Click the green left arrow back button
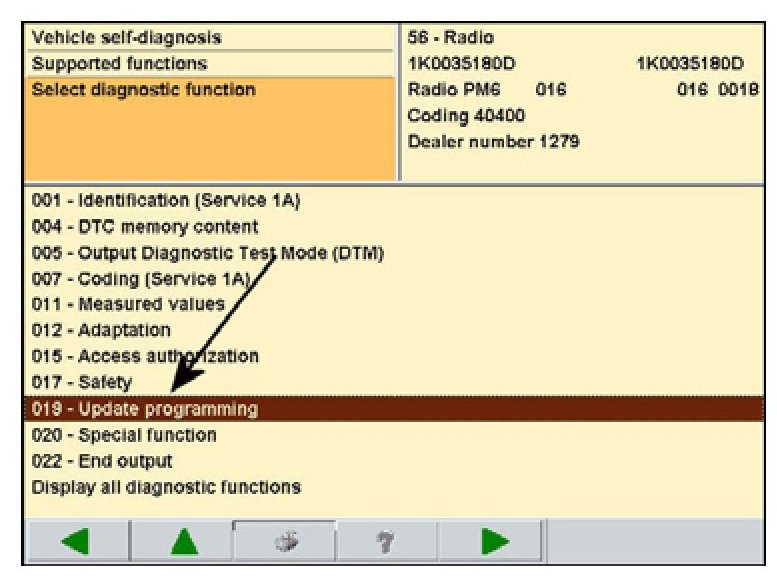Screen dimensions: 777x579 coord(77,543)
